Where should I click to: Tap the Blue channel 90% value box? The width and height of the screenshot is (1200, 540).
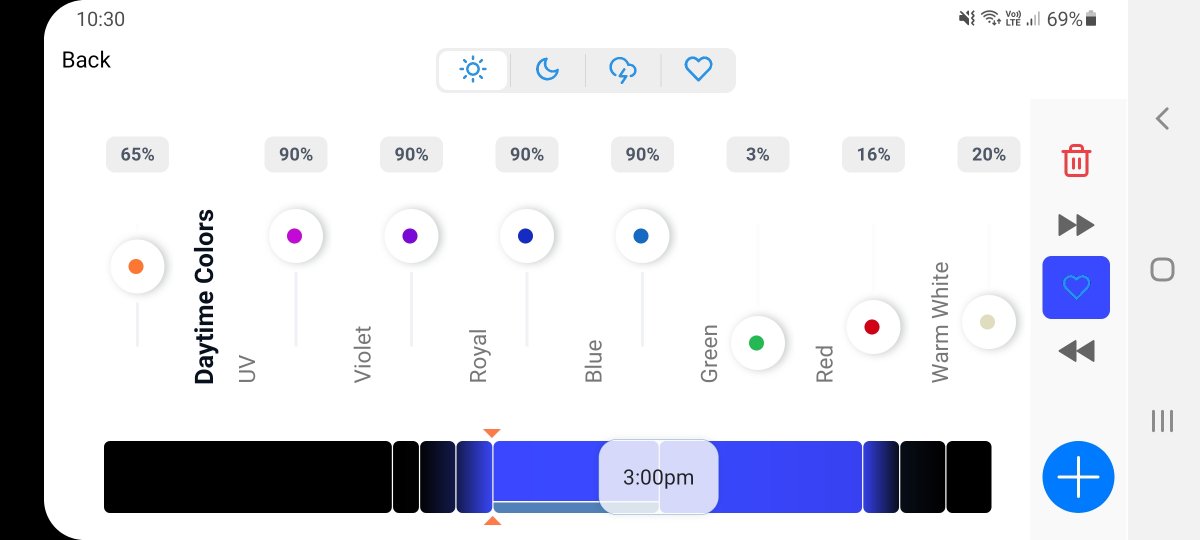(x=642, y=155)
